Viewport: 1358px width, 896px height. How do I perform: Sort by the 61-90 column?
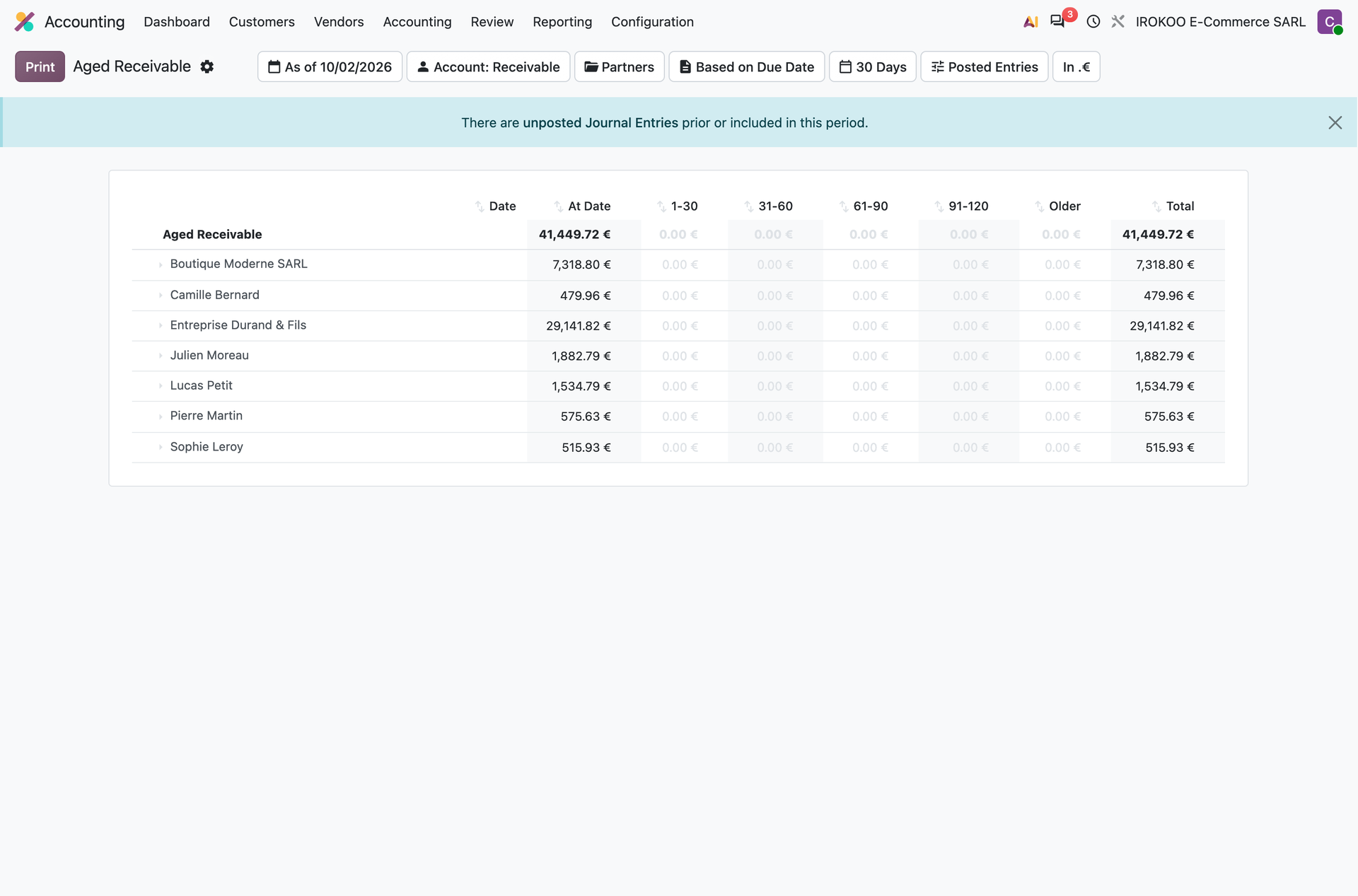(843, 206)
